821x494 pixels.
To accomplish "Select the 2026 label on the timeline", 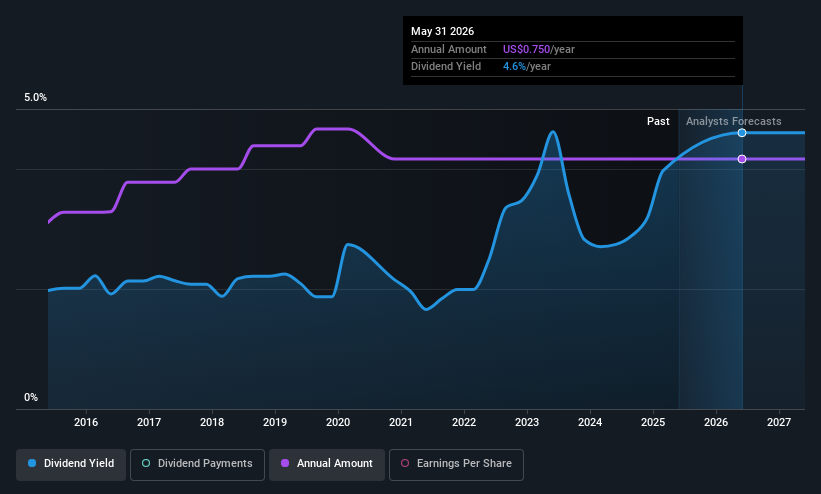I will [716, 422].
